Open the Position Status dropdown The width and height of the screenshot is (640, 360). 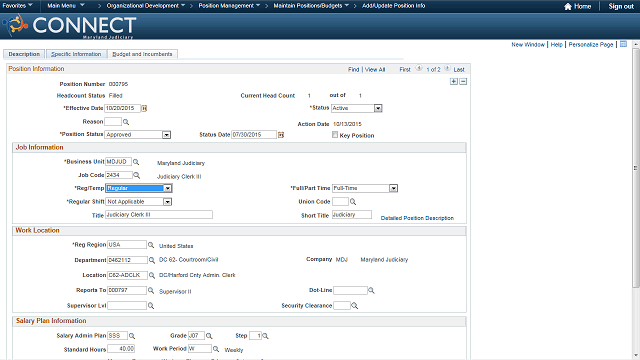coord(166,135)
